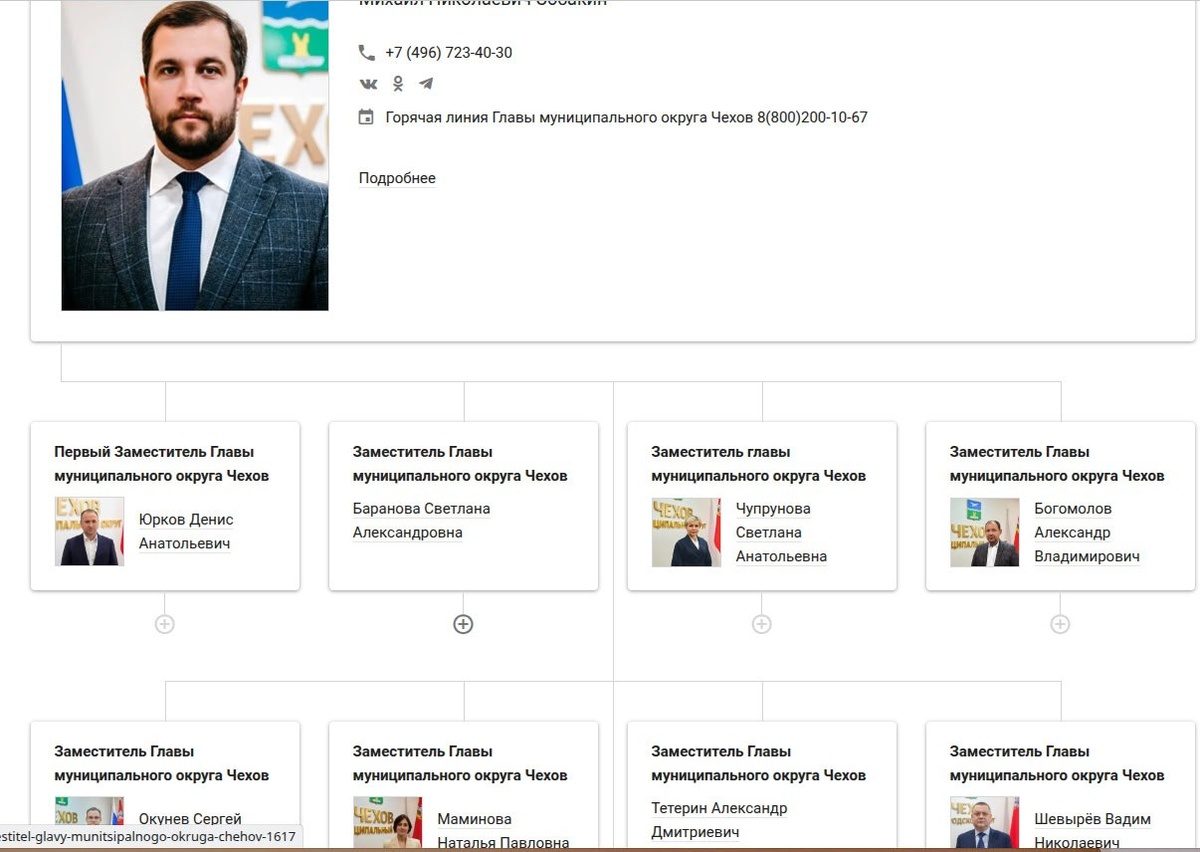Click Шевырёв Вадим photo thumbnail
Viewport: 1200px width, 852px height.
(985, 823)
